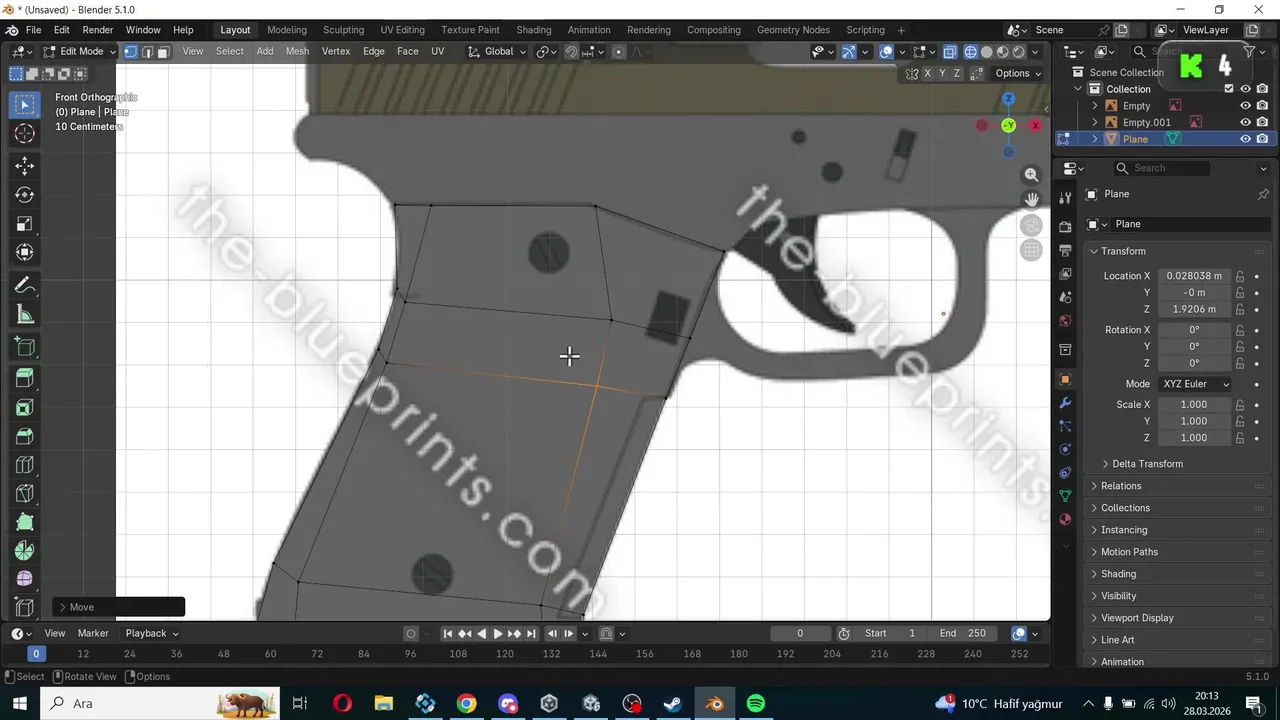Activate the Rotate tool in toolbar
This screenshot has height=720, width=1280.
pyautogui.click(x=25, y=195)
